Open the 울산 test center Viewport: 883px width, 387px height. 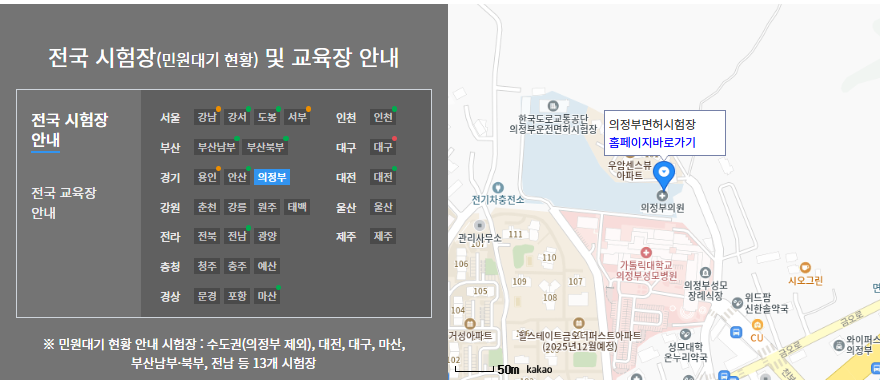pos(383,207)
